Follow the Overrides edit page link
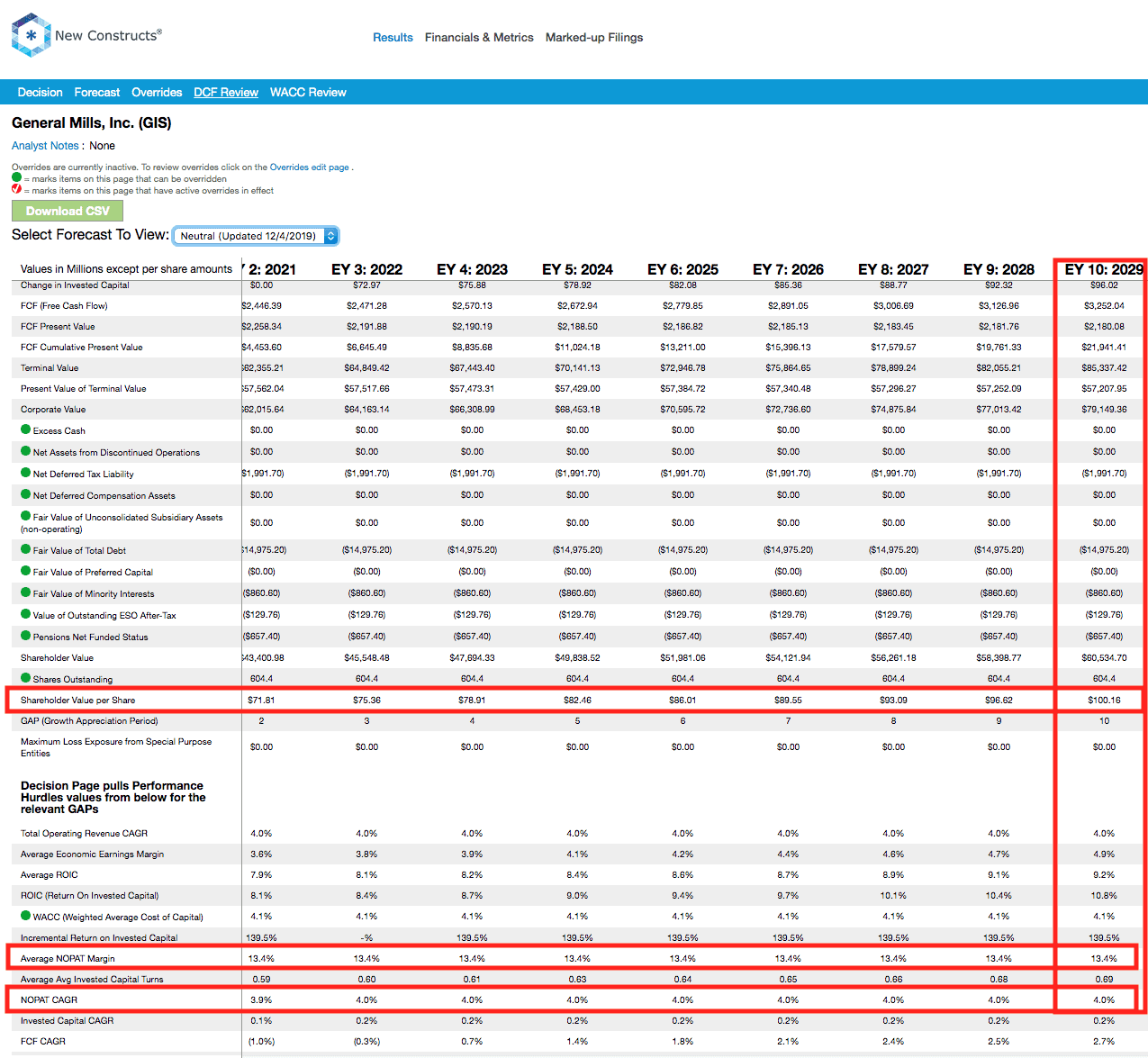 point(310,167)
